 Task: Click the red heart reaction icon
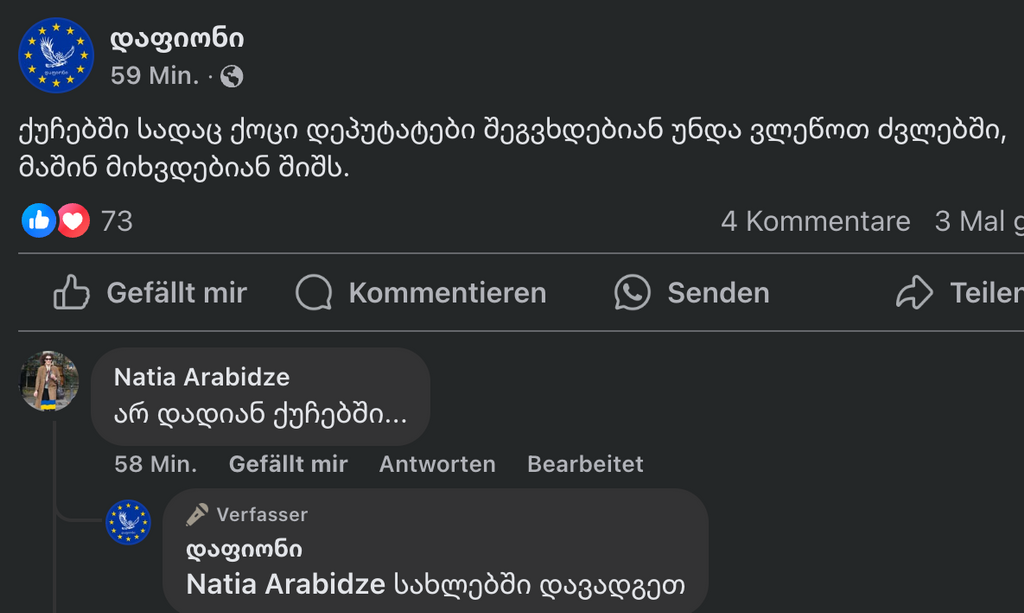tap(73, 220)
